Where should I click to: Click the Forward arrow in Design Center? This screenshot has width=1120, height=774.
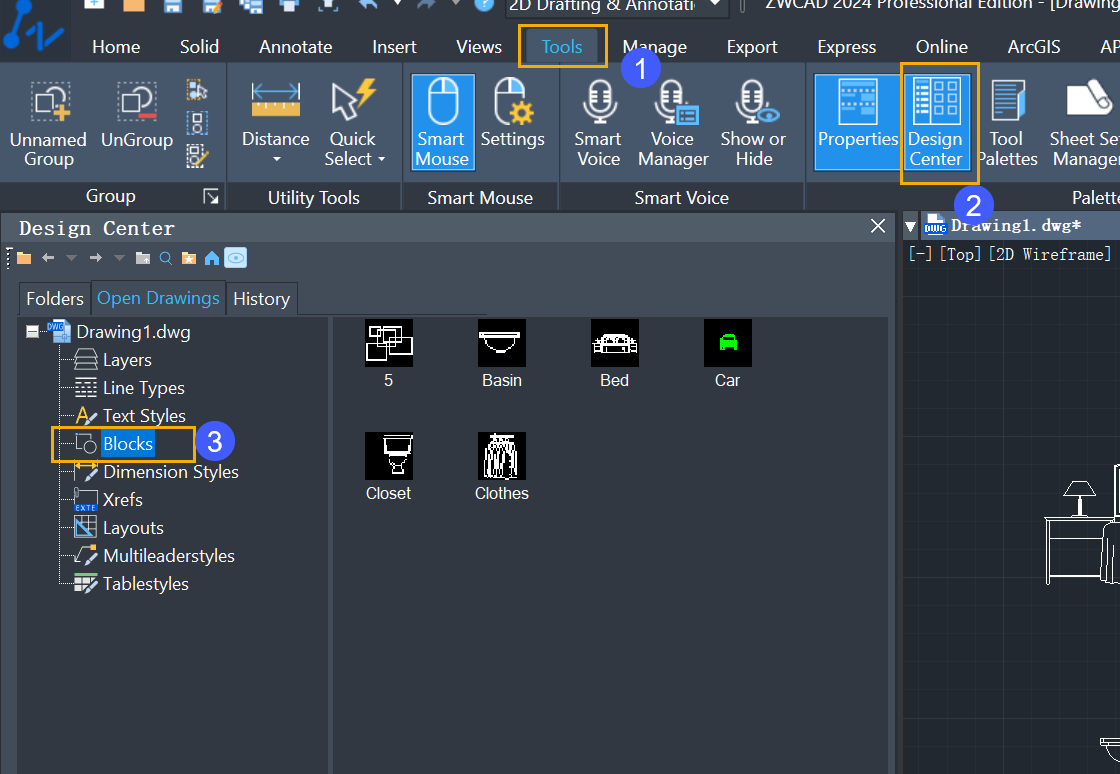96,258
